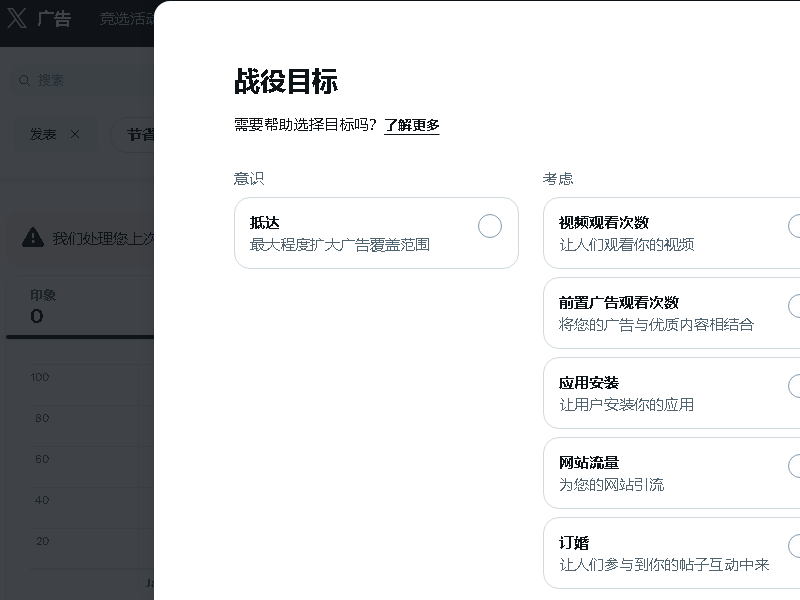Click the search magnifier icon
The height and width of the screenshot is (600, 800).
click(25, 80)
